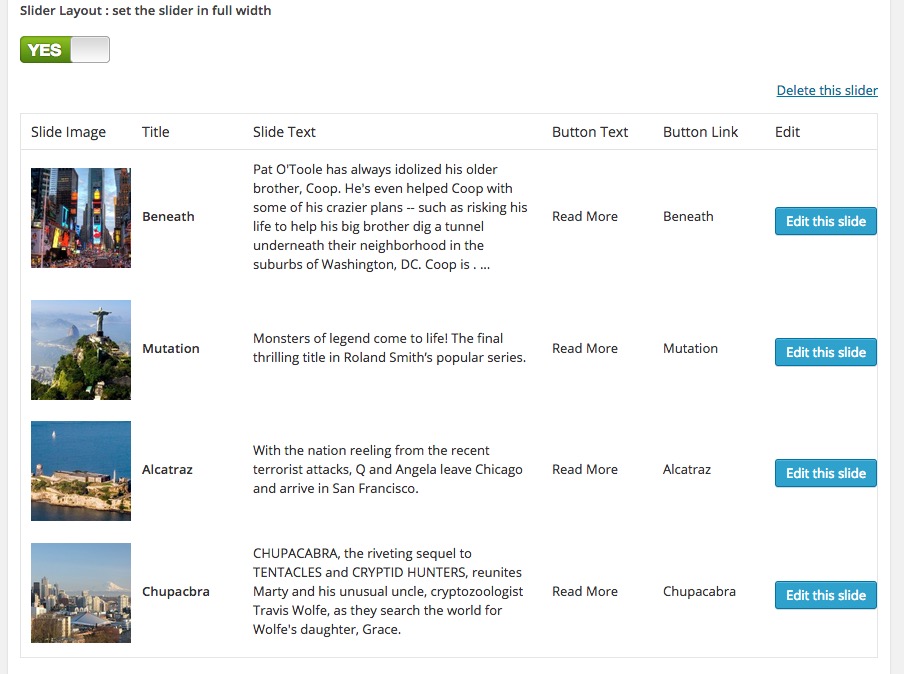Click the Slide Image column header

point(68,132)
